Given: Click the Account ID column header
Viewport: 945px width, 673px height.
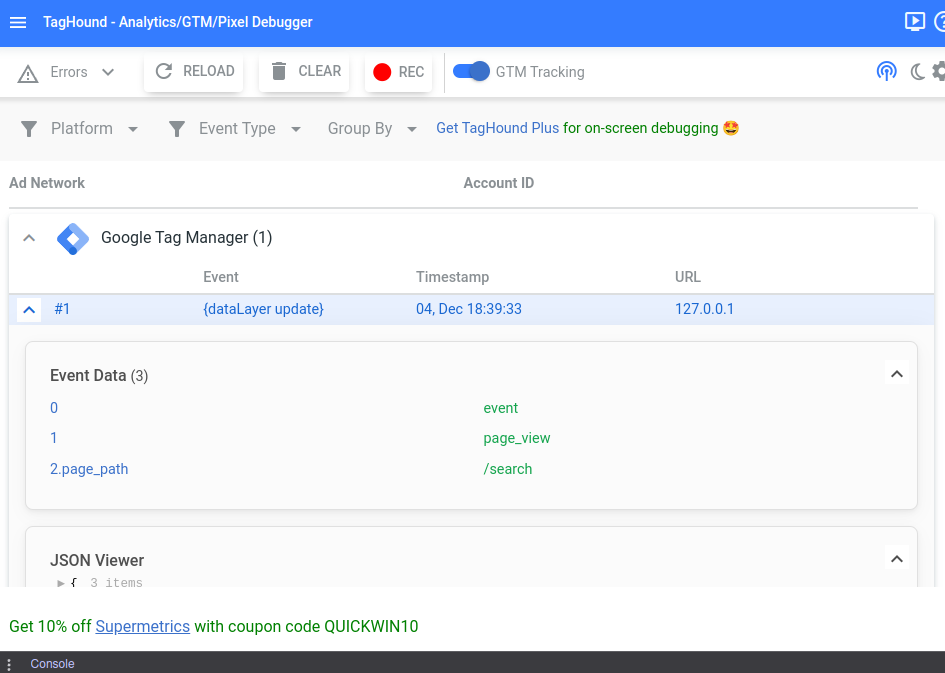Looking at the screenshot, I should (x=498, y=183).
